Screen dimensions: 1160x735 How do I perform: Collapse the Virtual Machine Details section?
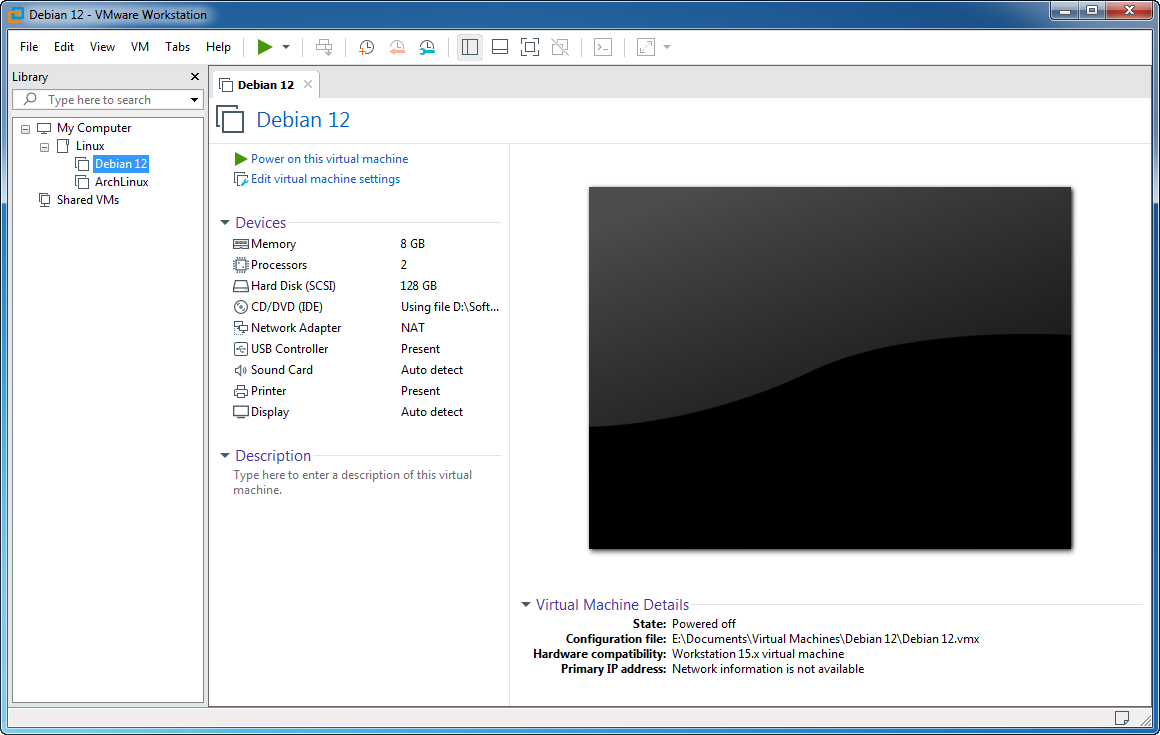click(526, 605)
